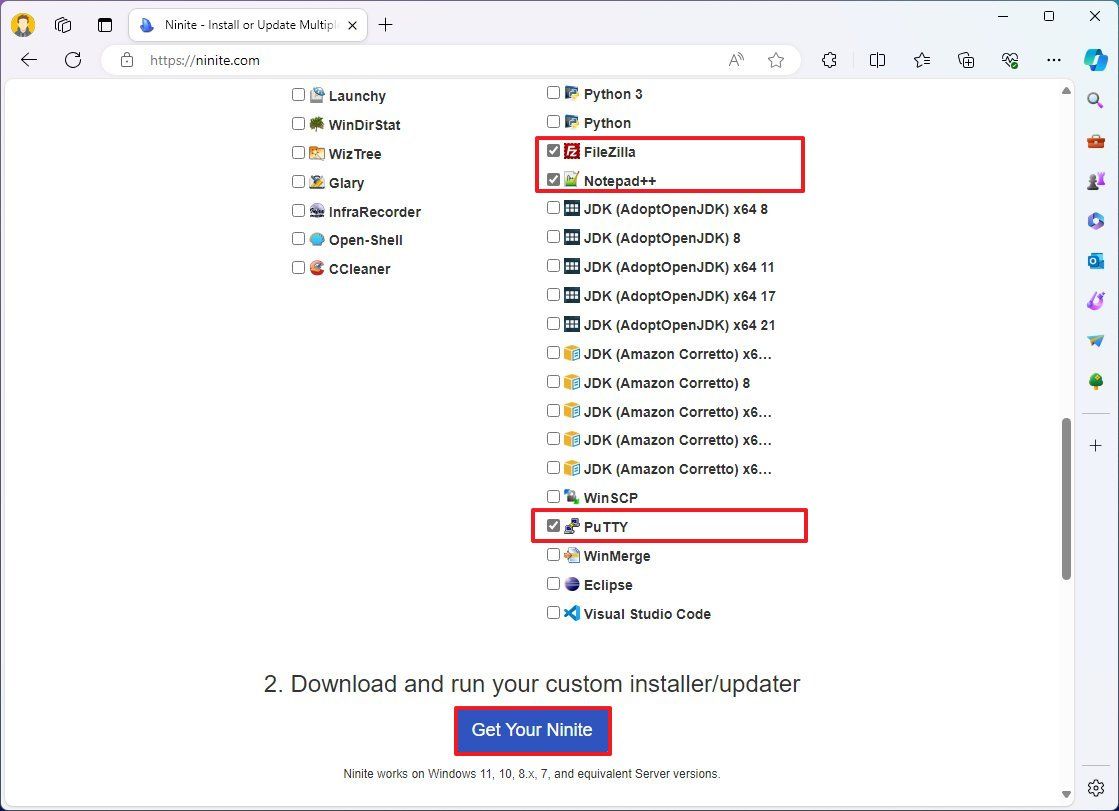Click the PuTTY icon
Screen dimensions: 1119x811
[571, 525]
